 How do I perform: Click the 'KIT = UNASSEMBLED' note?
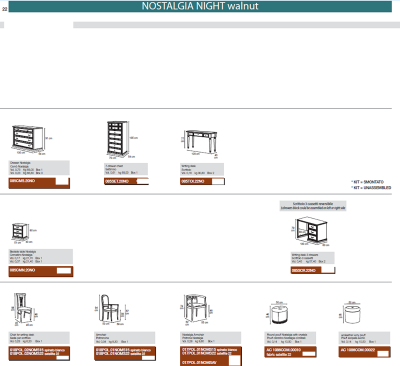tap(371, 188)
